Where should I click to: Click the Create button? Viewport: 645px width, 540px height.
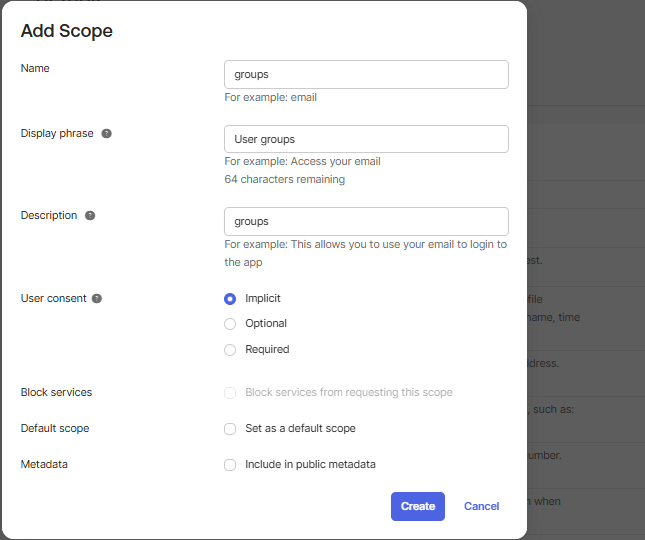pyautogui.click(x=418, y=506)
